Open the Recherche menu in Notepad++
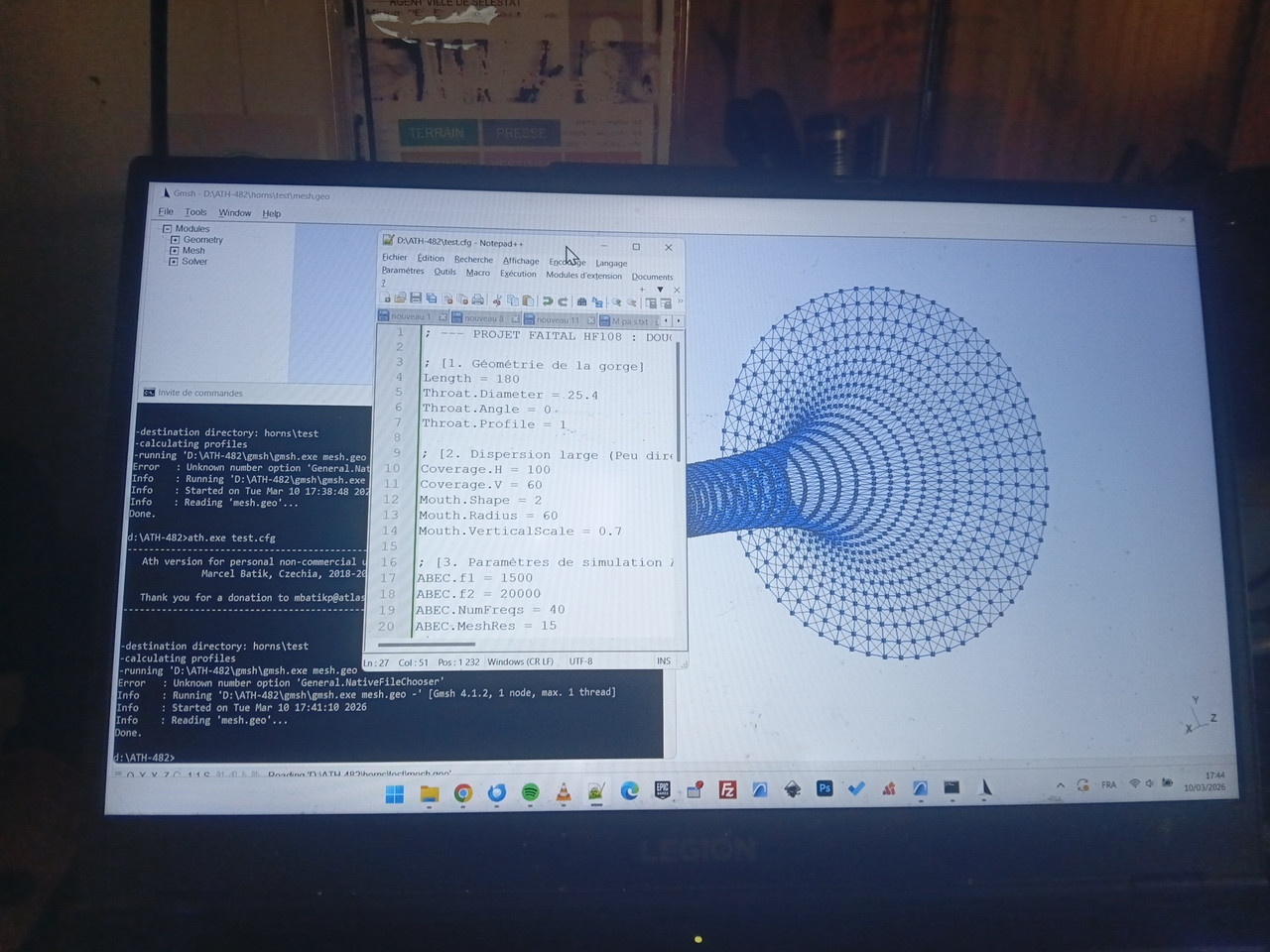The width and height of the screenshot is (1270, 952). click(473, 260)
